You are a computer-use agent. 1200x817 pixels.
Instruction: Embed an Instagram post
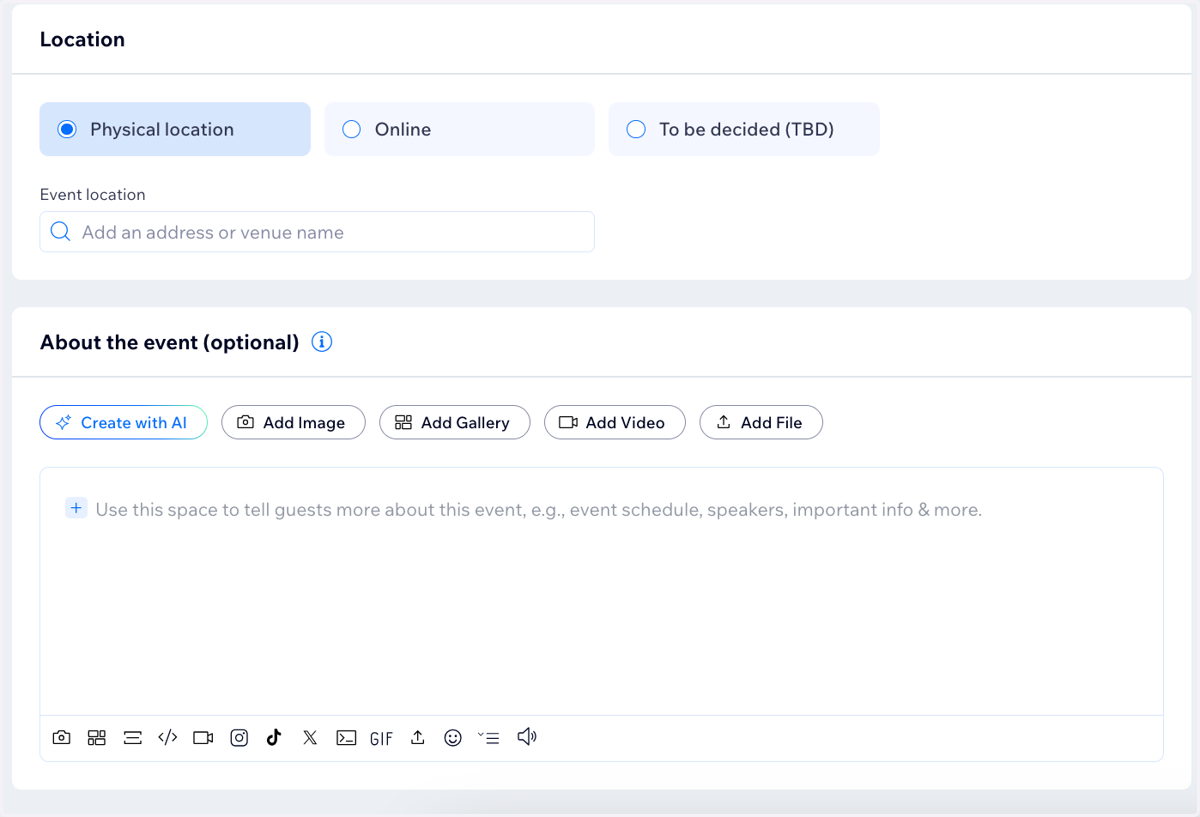(x=239, y=738)
